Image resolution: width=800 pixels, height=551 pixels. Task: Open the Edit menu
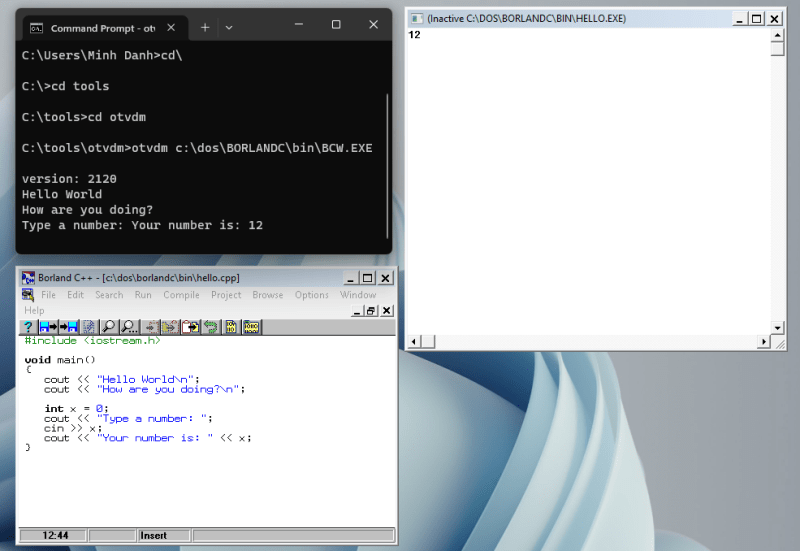(76, 295)
